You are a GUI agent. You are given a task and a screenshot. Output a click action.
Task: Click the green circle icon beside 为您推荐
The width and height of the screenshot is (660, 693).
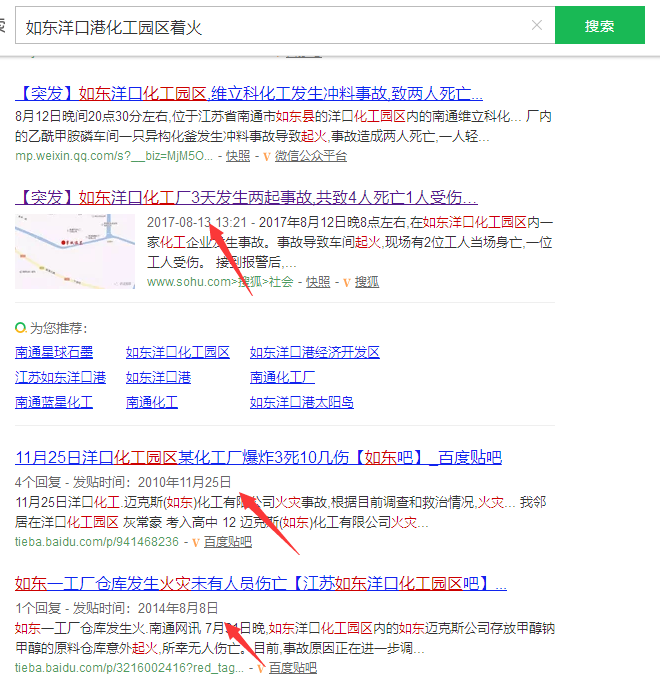point(20,328)
